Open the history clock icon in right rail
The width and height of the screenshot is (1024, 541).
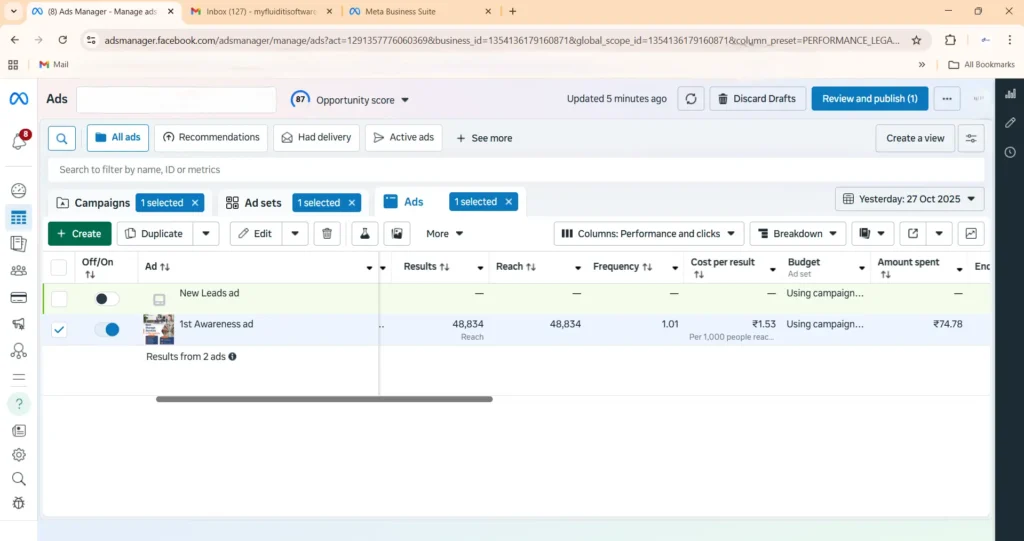(x=1010, y=152)
